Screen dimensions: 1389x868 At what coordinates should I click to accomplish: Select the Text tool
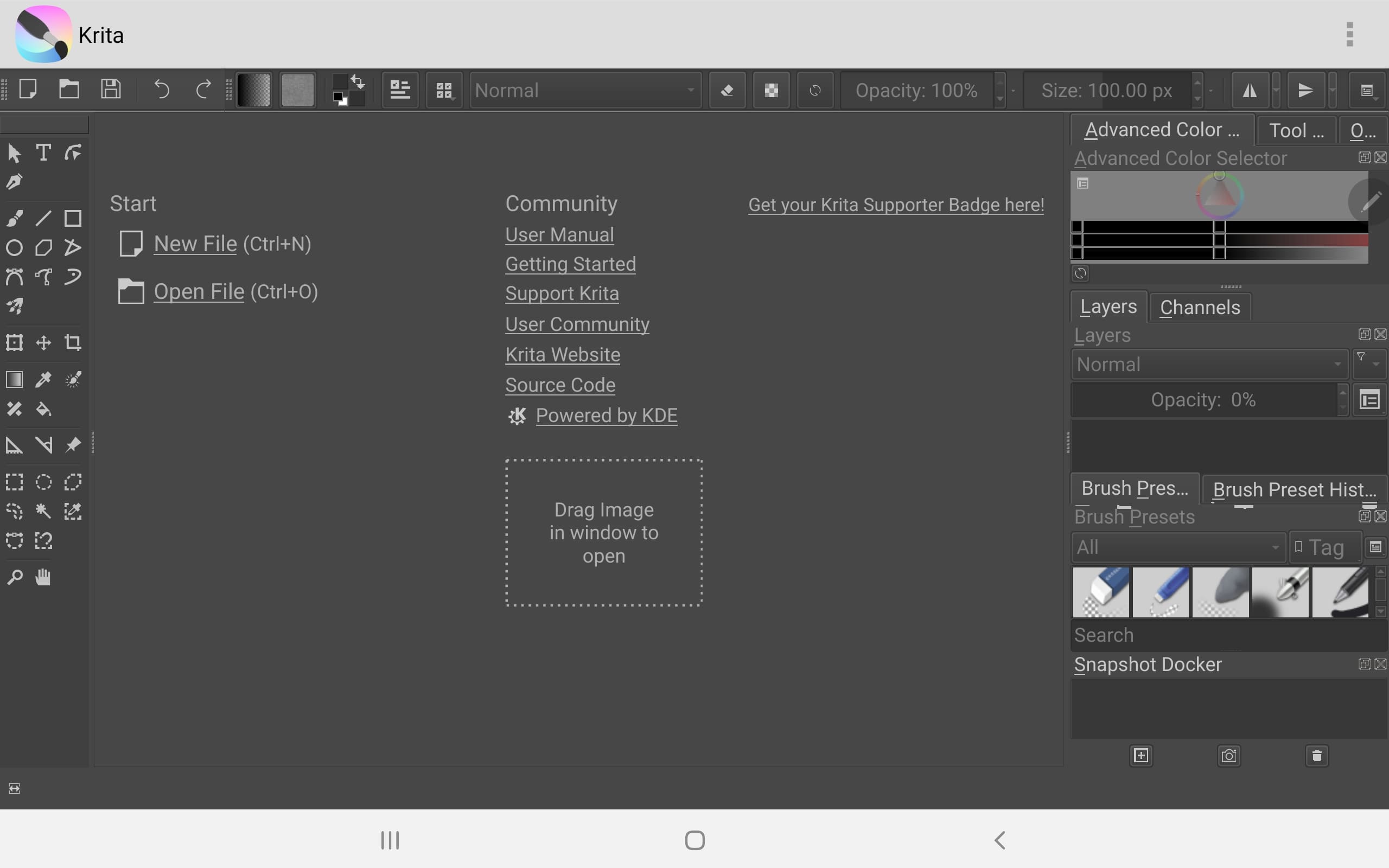43,152
